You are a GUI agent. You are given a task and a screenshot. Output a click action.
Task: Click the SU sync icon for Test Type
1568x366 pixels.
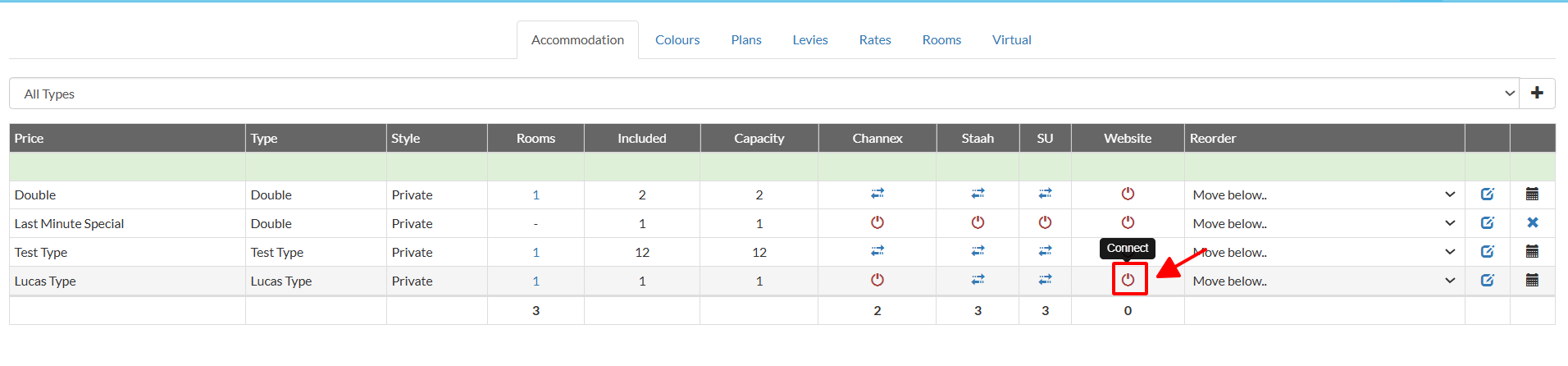pos(1045,251)
